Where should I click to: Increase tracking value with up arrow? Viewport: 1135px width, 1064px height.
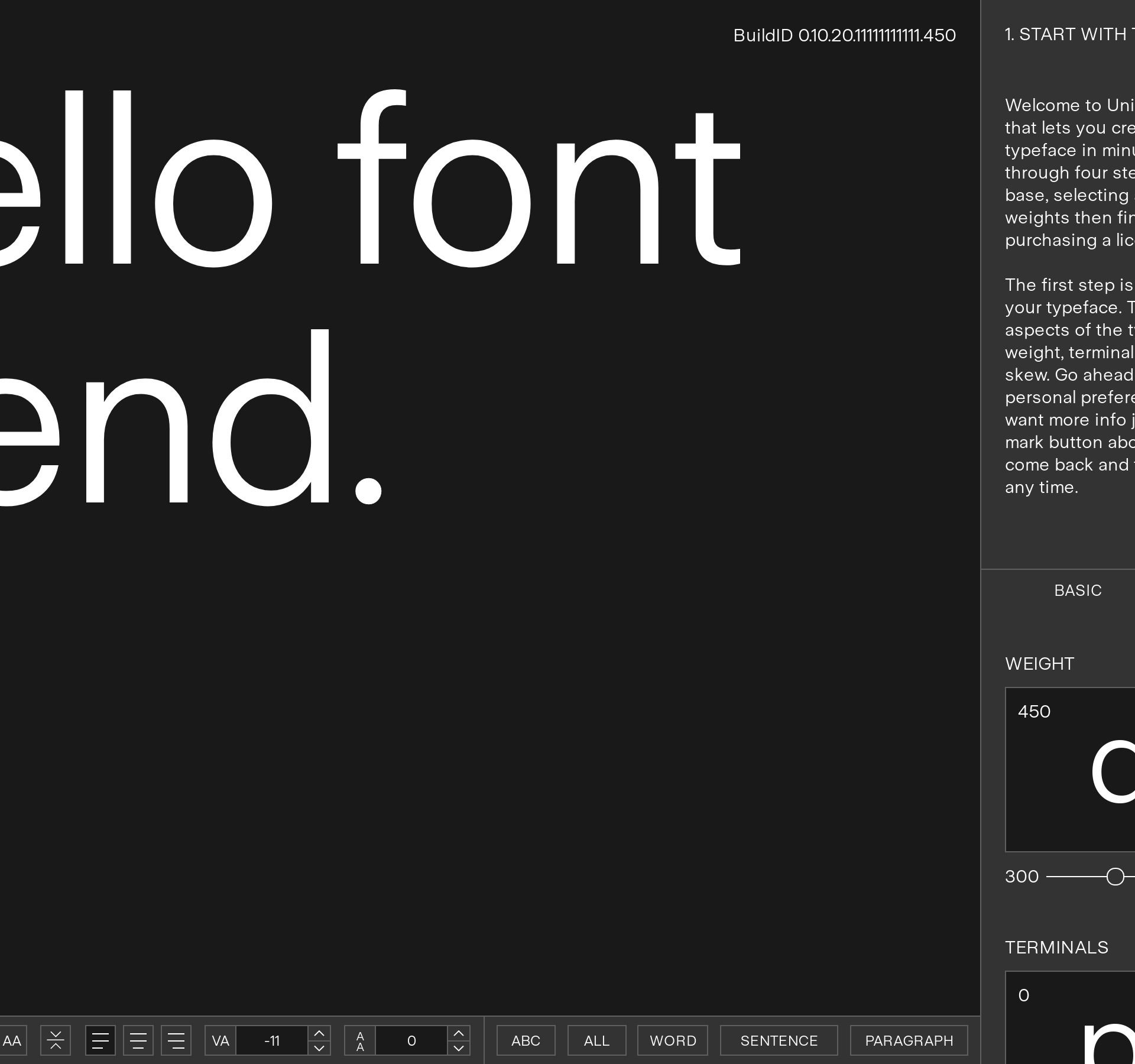[319, 1033]
